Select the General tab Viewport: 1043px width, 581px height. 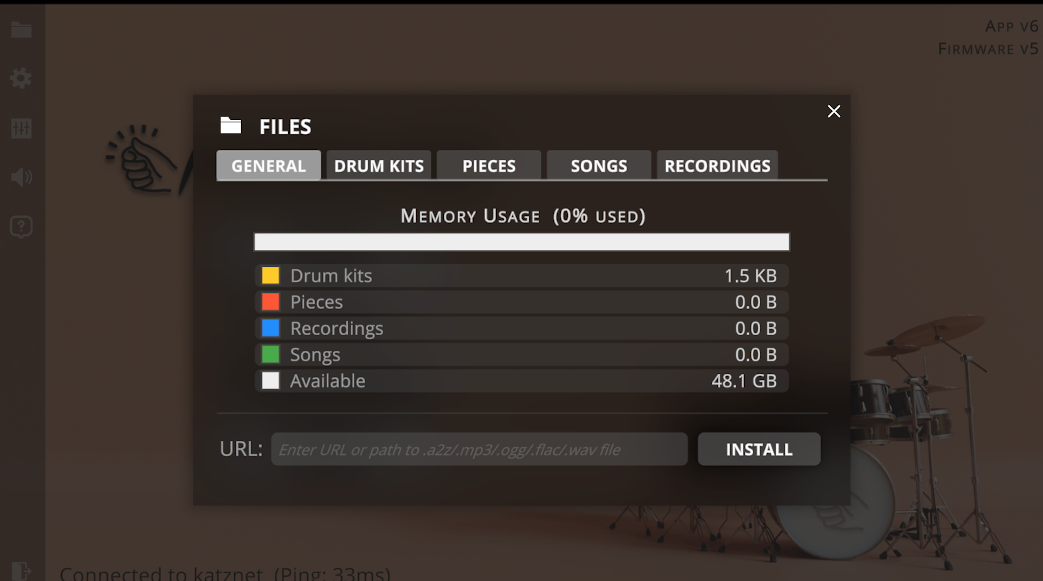[268, 165]
